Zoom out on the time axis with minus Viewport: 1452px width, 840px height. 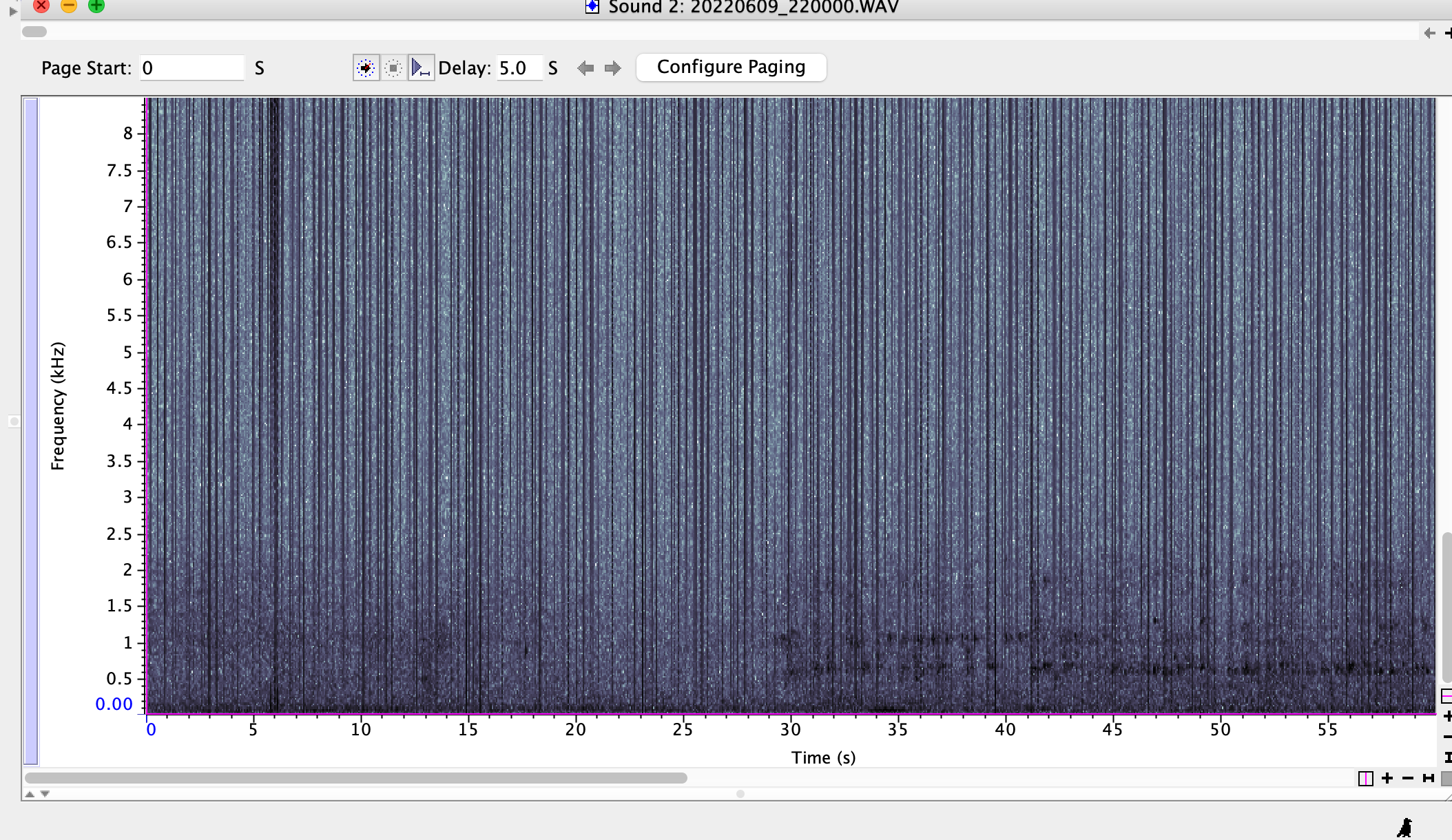coord(1408,778)
